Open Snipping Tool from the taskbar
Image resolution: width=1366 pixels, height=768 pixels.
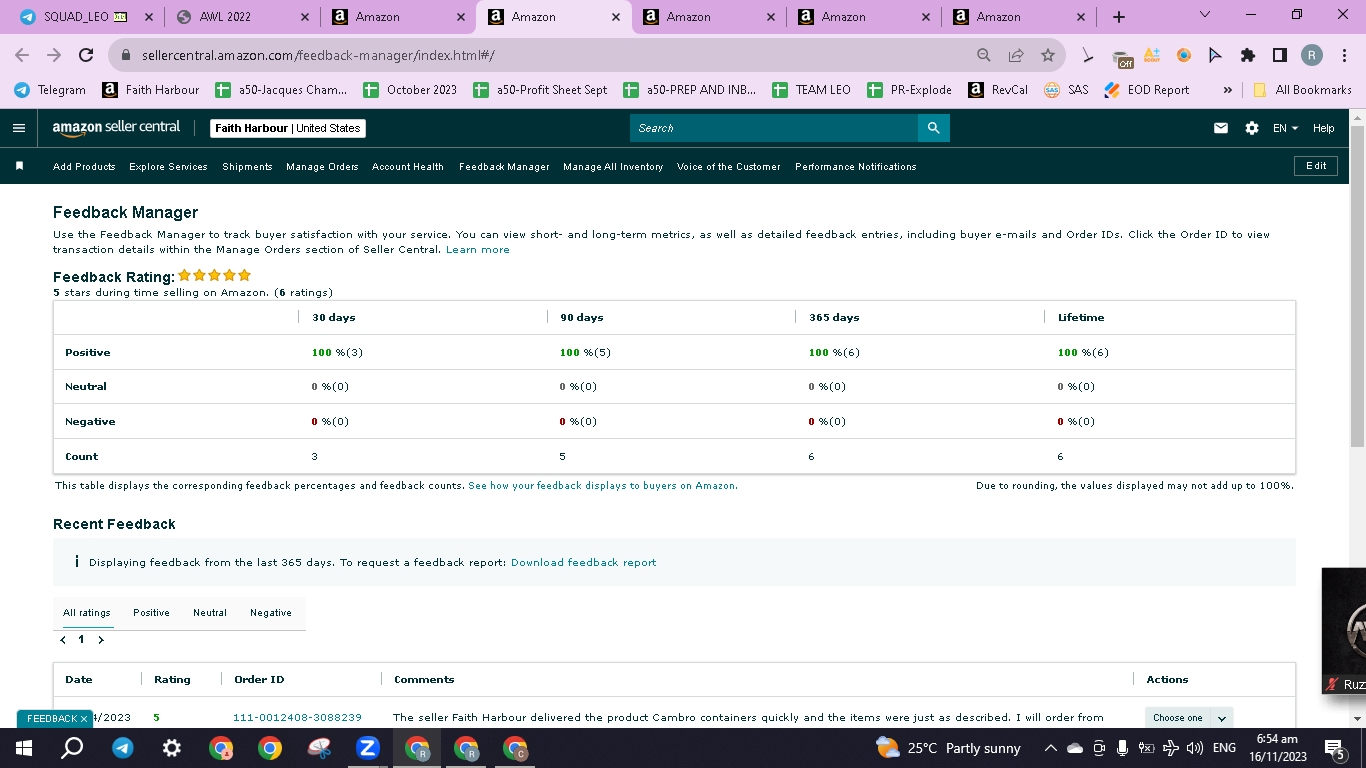(318, 748)
